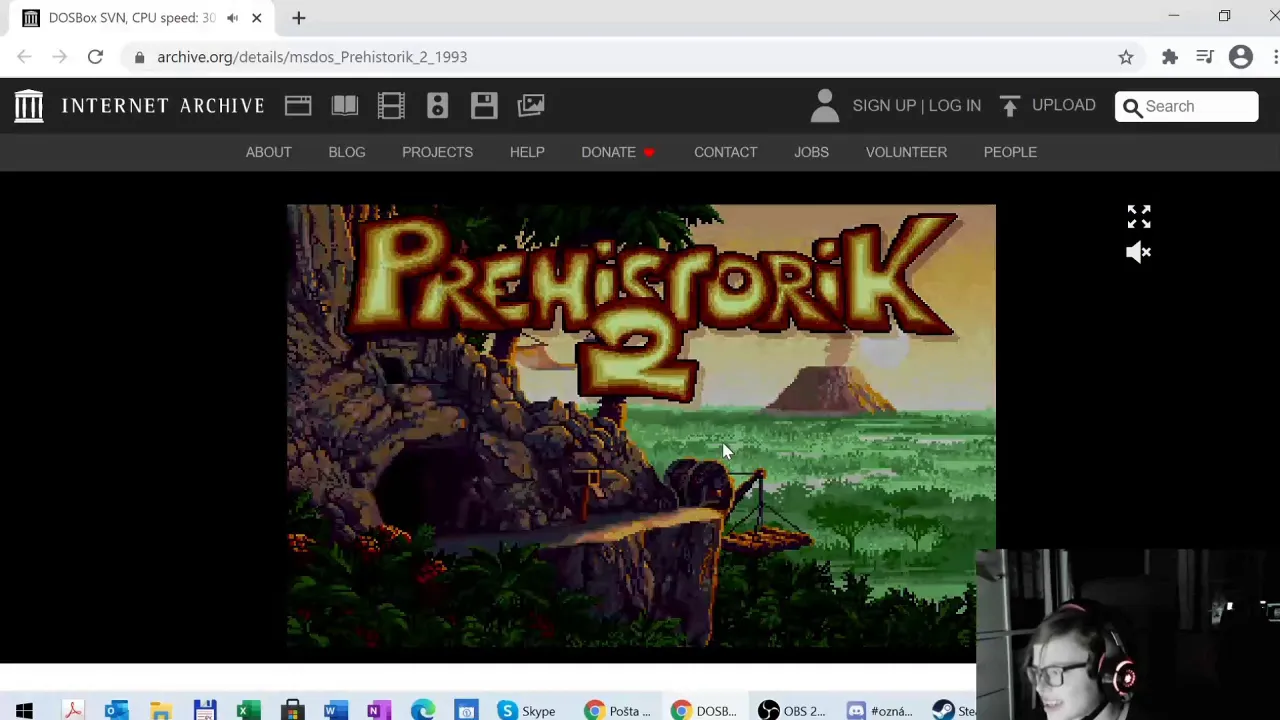Click the address bar URL
The width and height of the screenshot is (1280, 720).
click(x=312, y=57)
